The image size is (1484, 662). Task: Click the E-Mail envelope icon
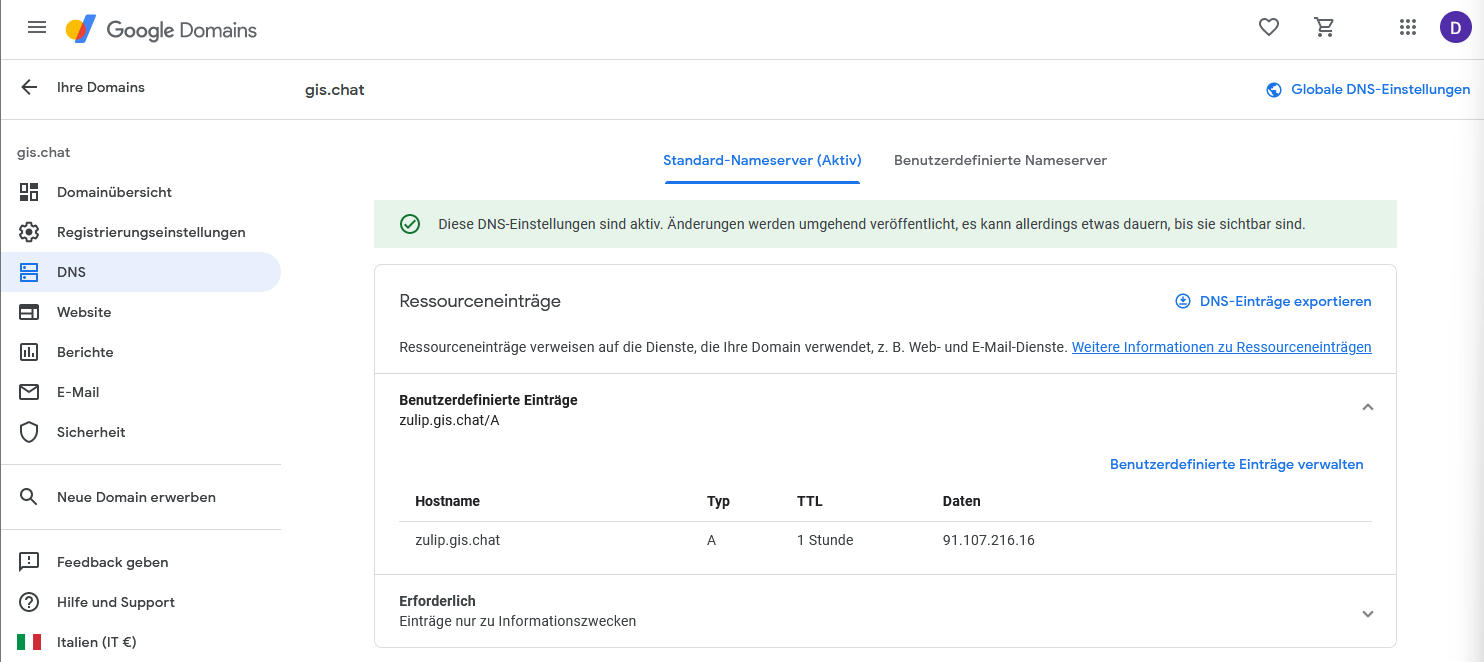(29, 392)
